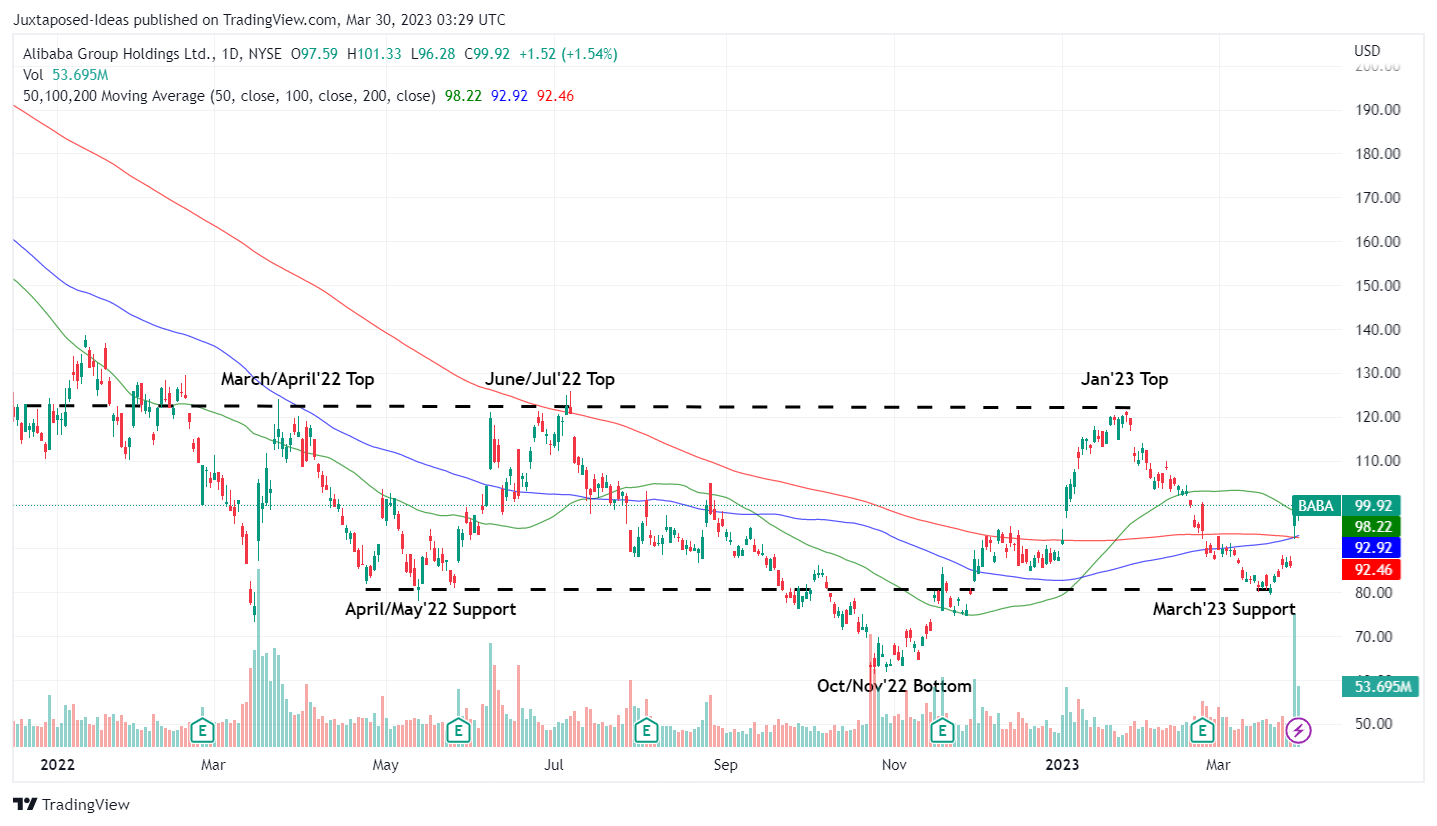Click blue 92.92 value in indicator legend

[x=507, y=96]
